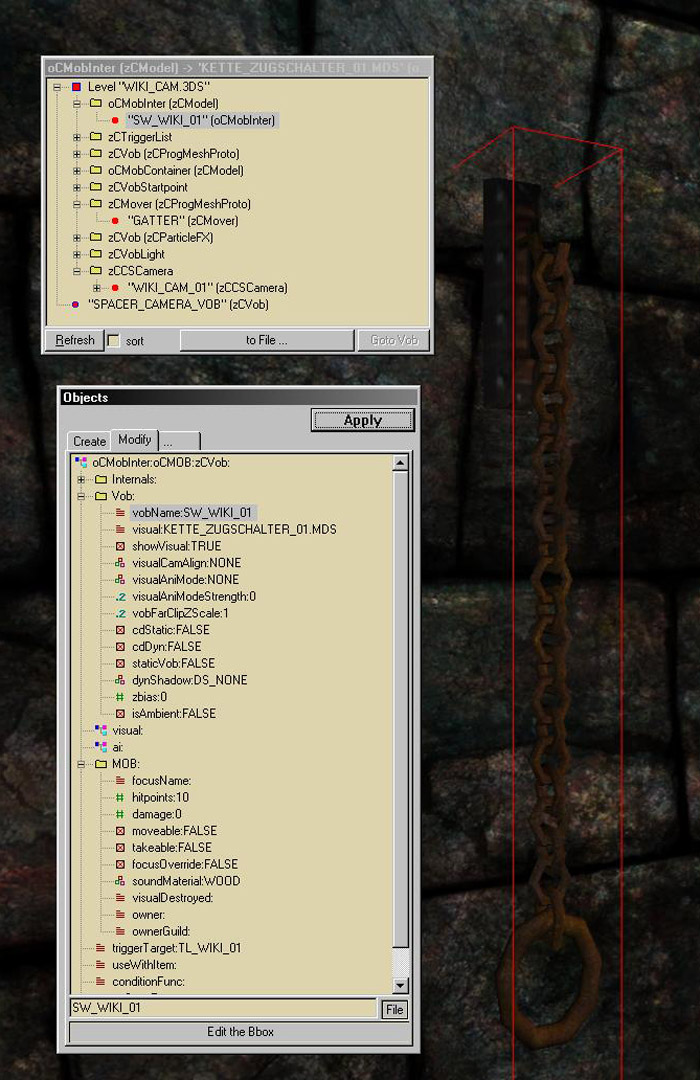The height and width of the screenshot is (1080, 700).
Task: Click the Refresh button
Action: coord(74,340)
